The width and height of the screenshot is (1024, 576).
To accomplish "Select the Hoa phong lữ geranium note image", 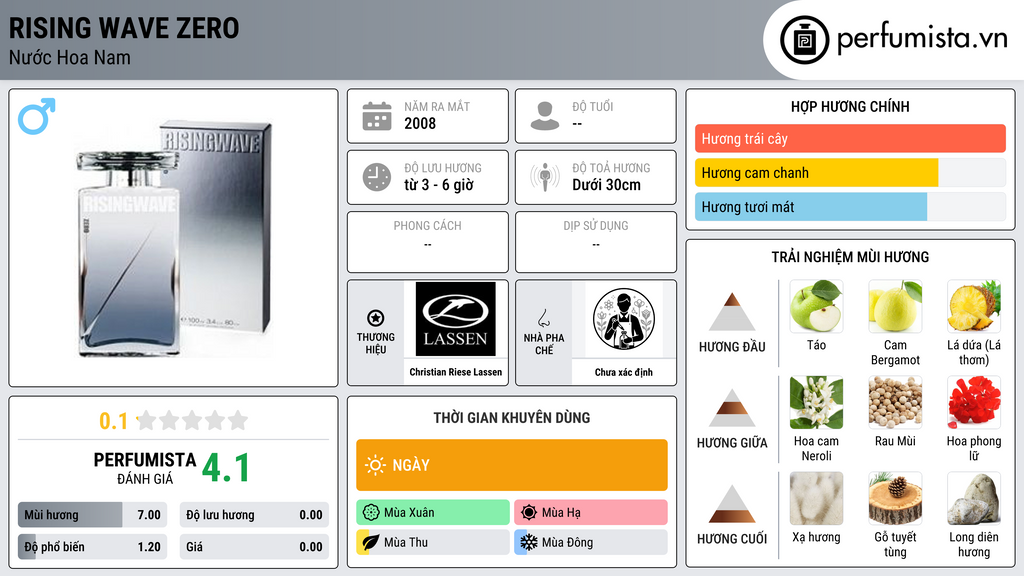I will click(x=974, y=402).
